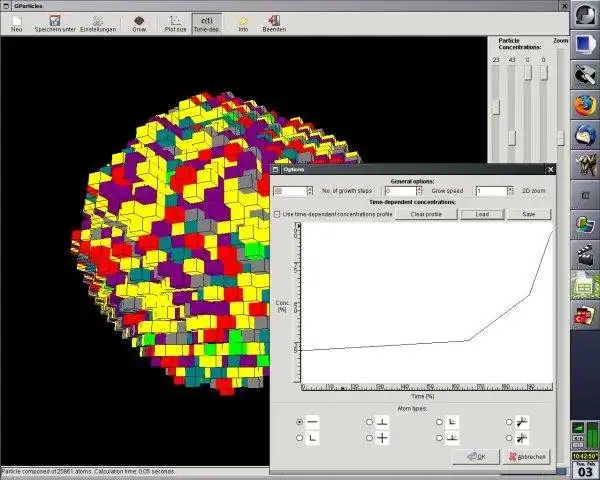Click the dock calendar date showing 03
600x480 pixels.
(x=585, y=470)
